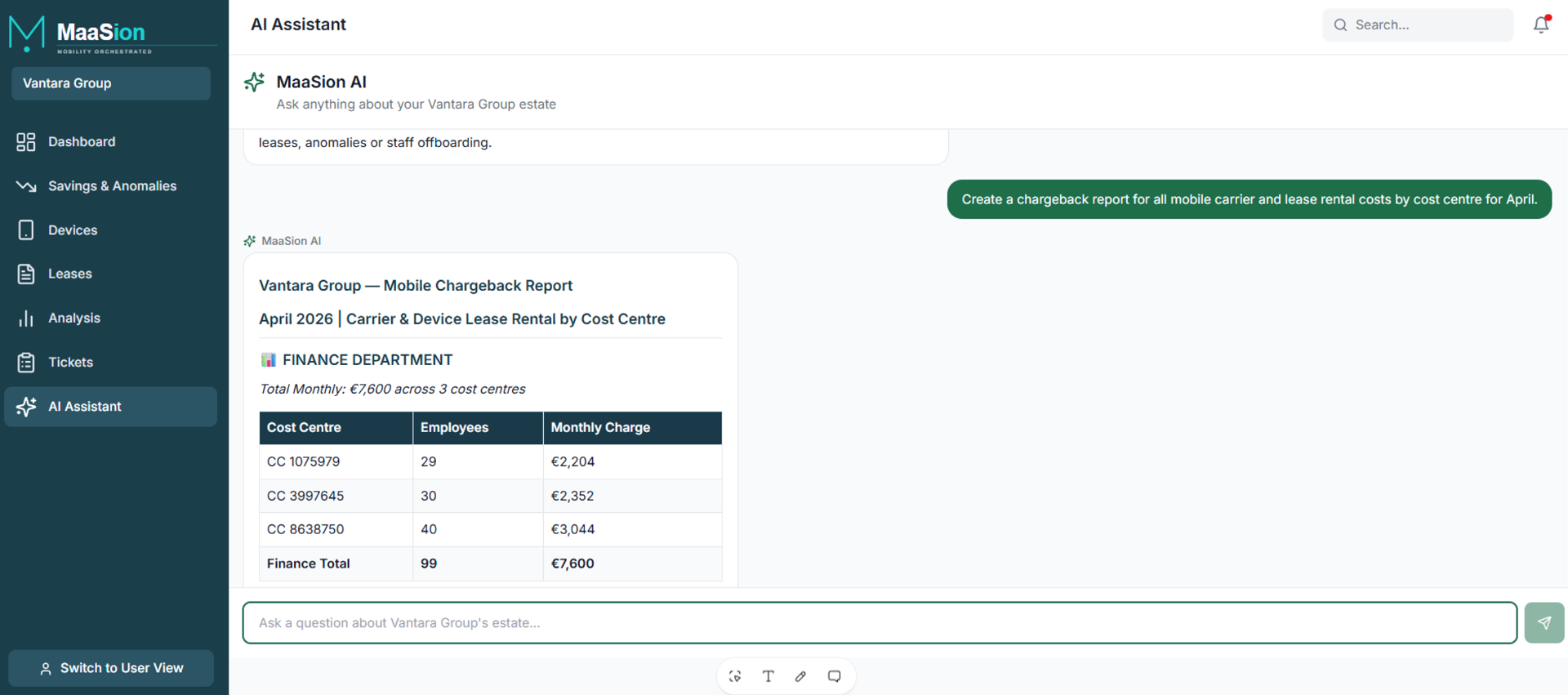Screen dimensions: 1568x695
Task: Click the Finance Department chart emoji
Action: coord(268,360)
